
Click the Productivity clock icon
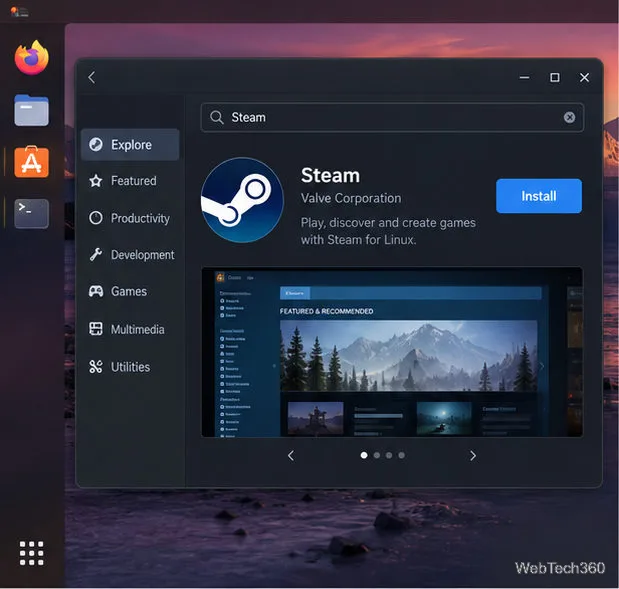tap(96, 218)
